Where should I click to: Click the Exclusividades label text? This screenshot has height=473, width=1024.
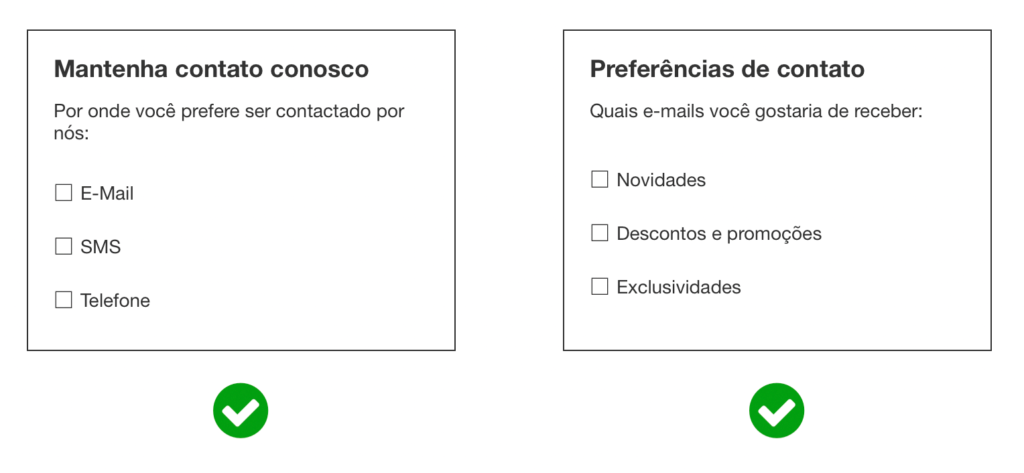pos(679,288)
